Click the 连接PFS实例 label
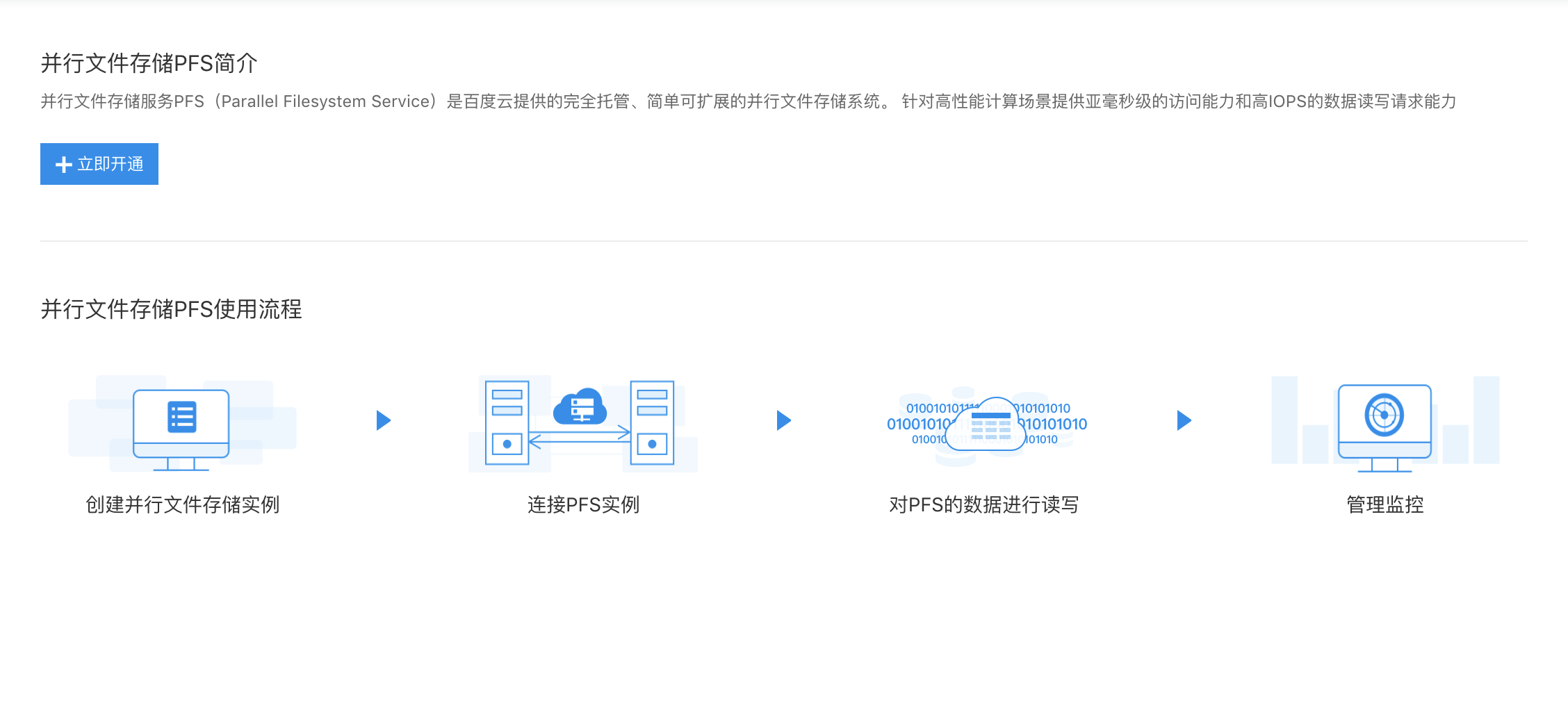Screen dimensions: 1568x724 [583, 504]
